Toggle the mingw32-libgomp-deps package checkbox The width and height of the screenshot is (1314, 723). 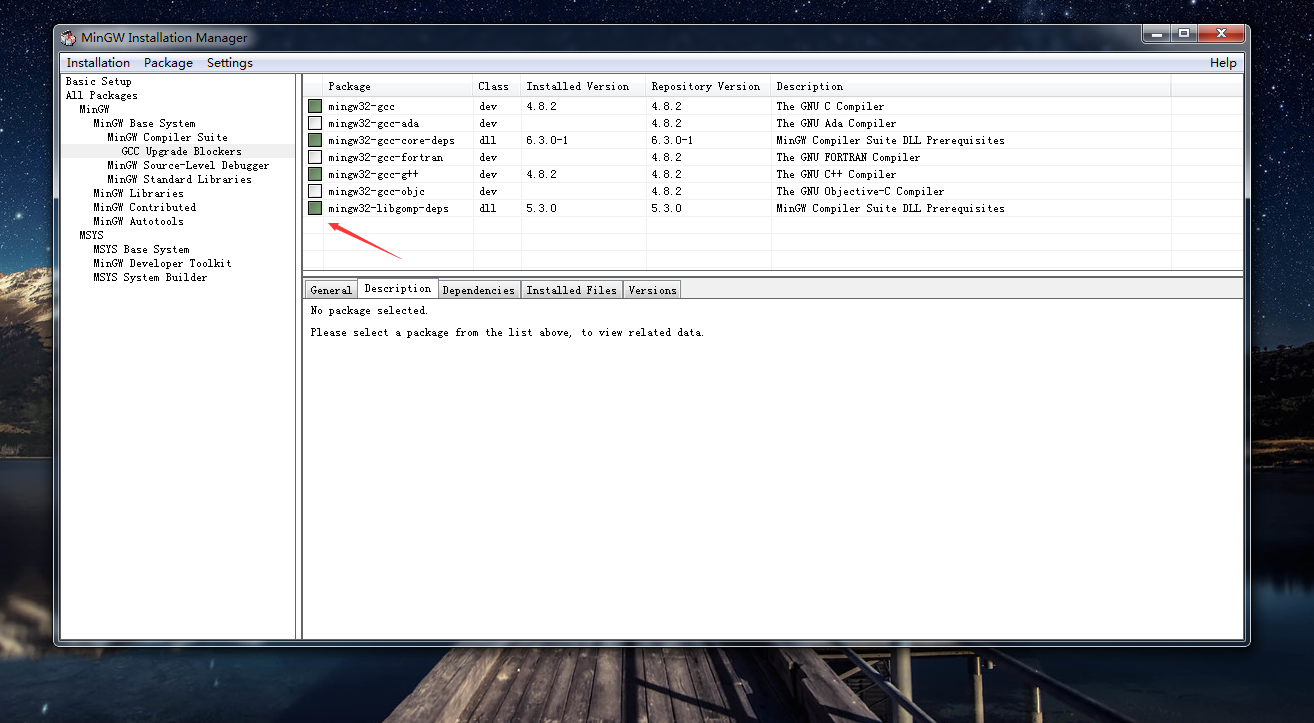tap(315, 208)
